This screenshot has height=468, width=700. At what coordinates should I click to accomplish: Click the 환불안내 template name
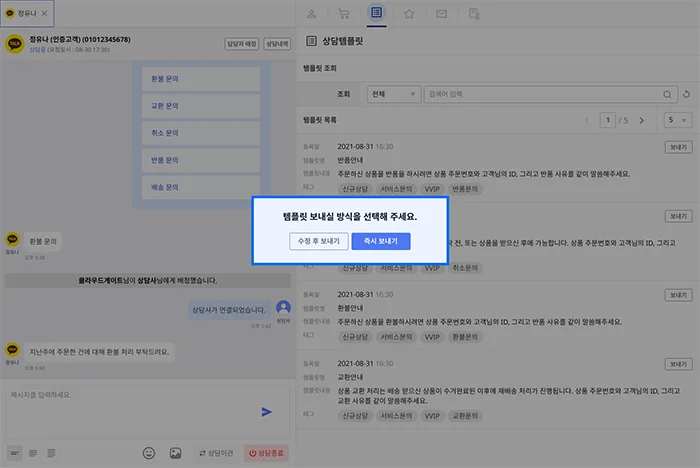(x=350, y=308)
